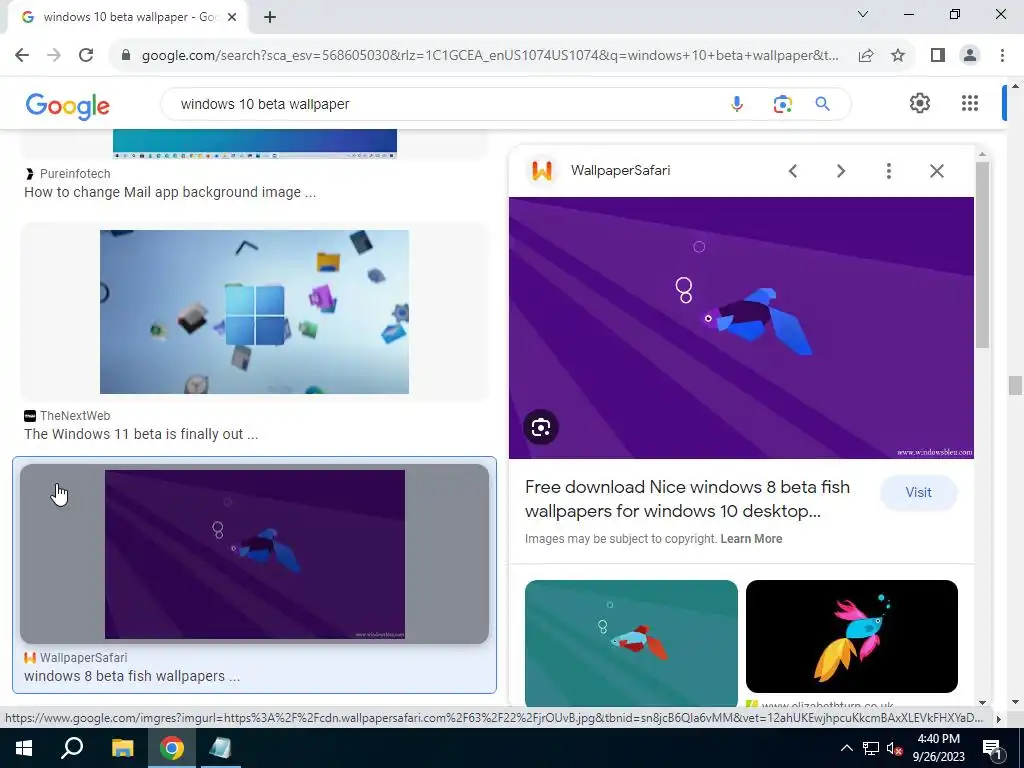The width and height of the screenshot is (1024, 768).
Task: Click the address bar URL
Action: 490,56
